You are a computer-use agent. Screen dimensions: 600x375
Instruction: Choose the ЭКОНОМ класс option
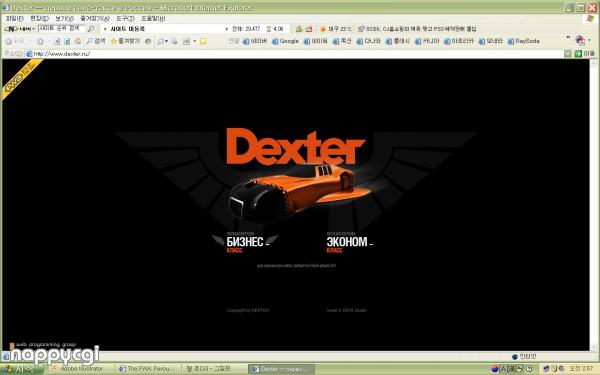[349, 242]
